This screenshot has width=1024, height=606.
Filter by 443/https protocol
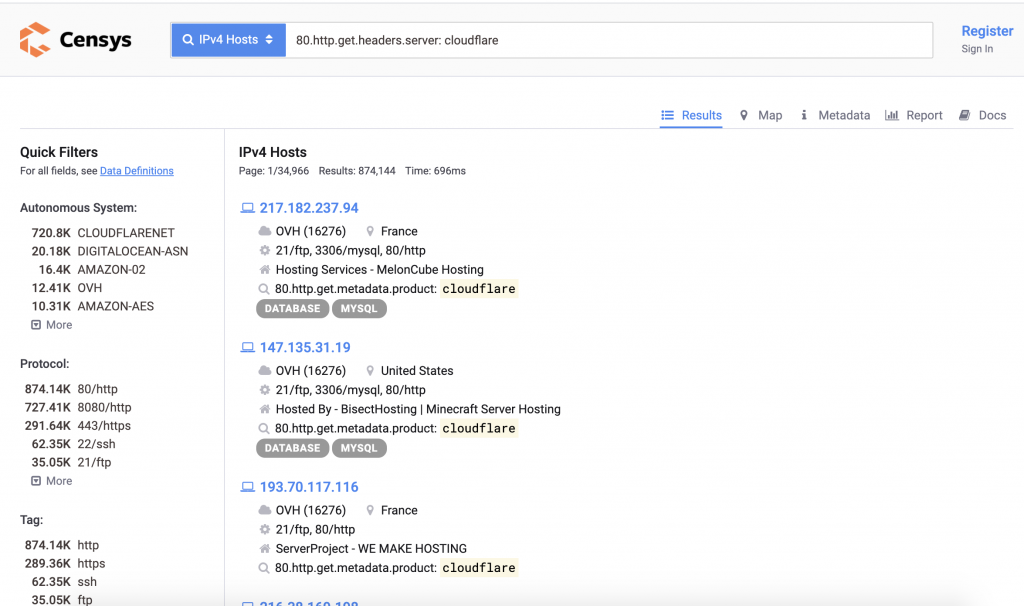pos(104,426)
